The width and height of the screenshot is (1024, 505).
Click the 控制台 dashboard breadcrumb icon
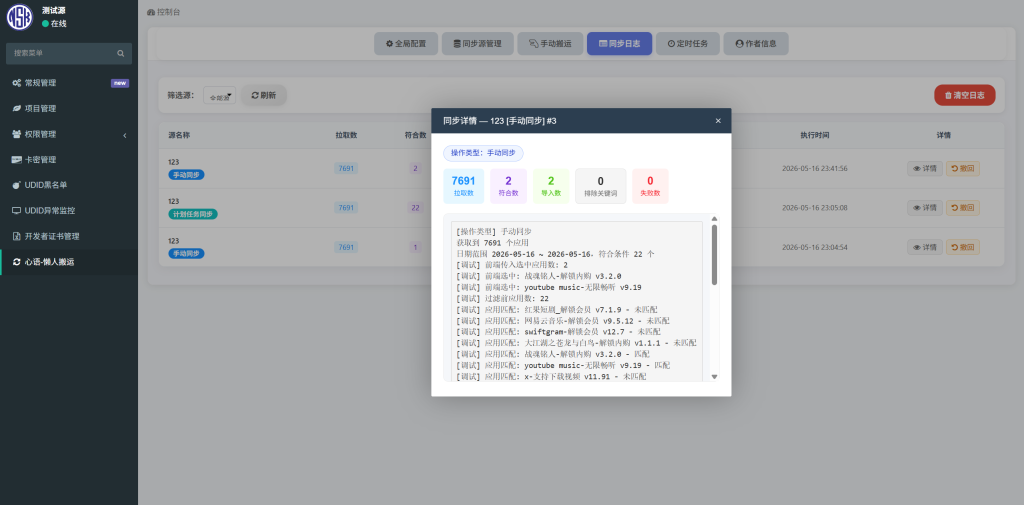(151, 12)
